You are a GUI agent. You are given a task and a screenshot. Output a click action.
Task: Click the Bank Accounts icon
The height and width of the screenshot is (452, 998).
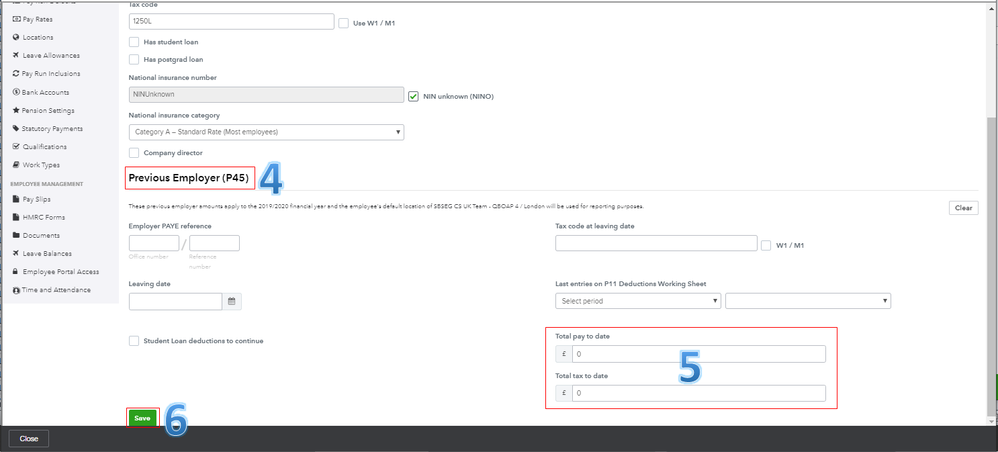coord(17,92)
